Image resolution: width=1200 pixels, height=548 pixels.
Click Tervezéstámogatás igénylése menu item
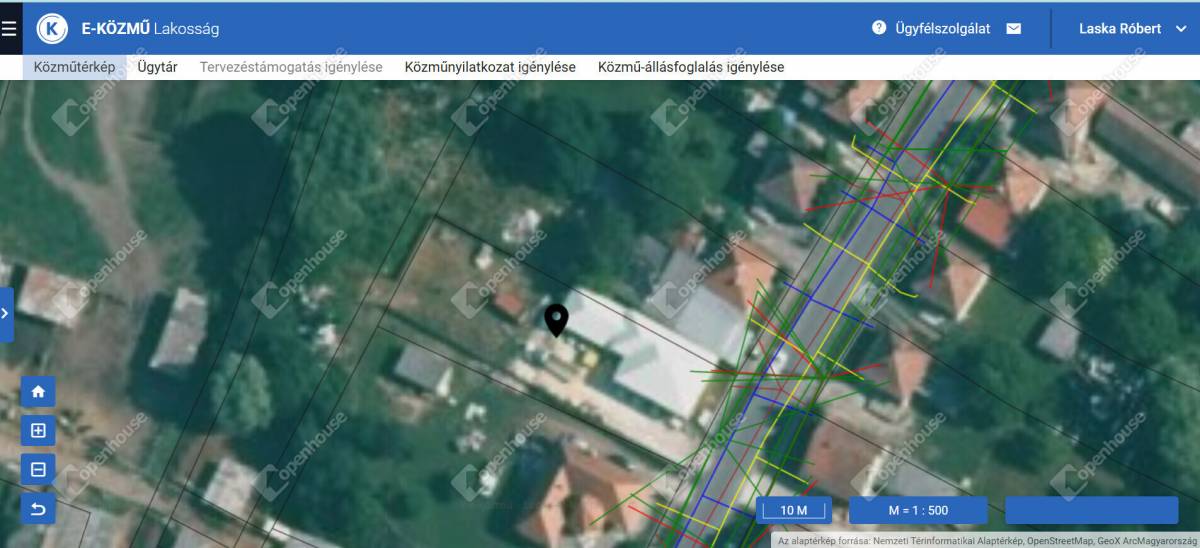[291, 67]
